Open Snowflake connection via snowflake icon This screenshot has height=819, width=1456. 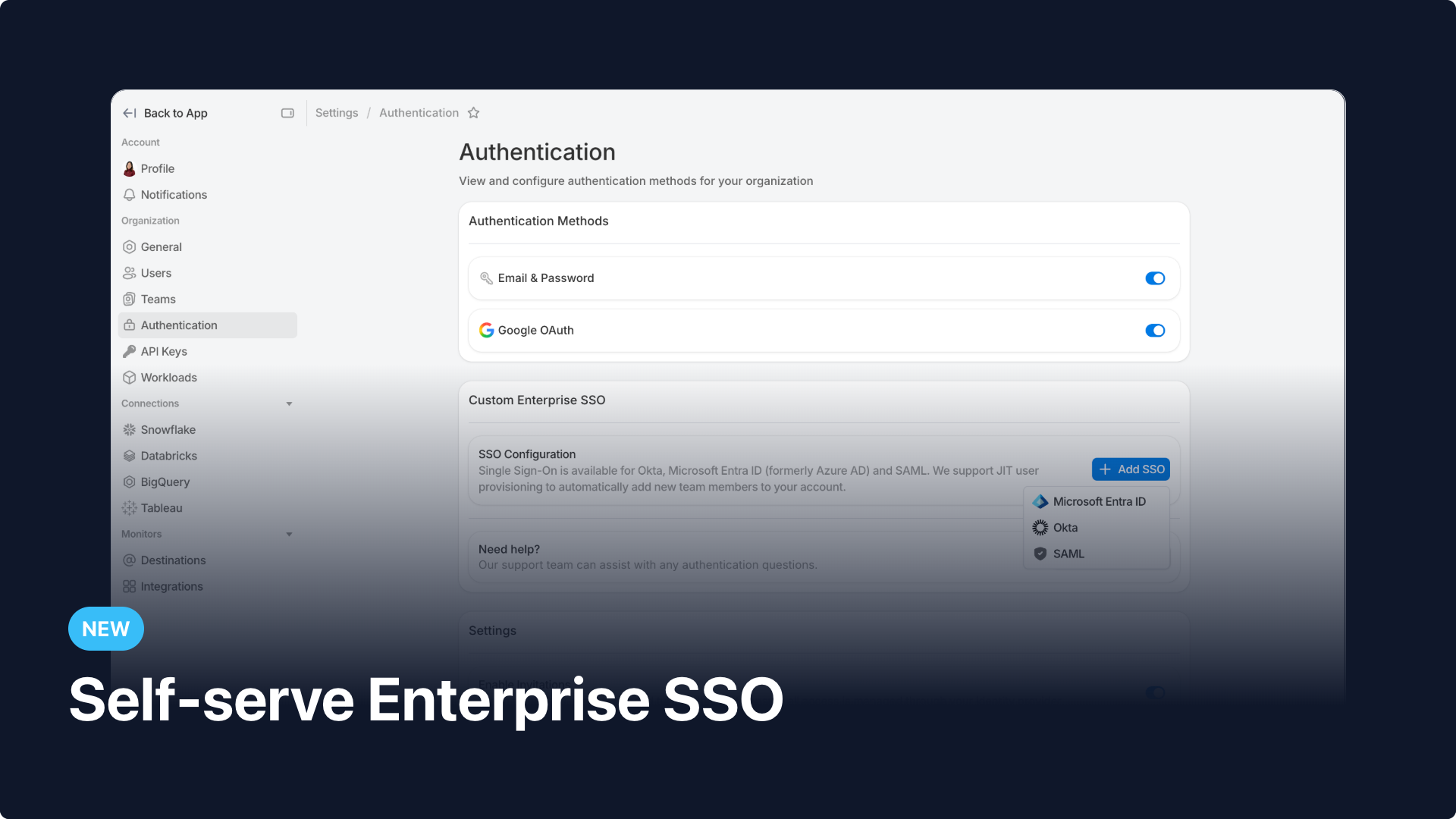[130, 430]
